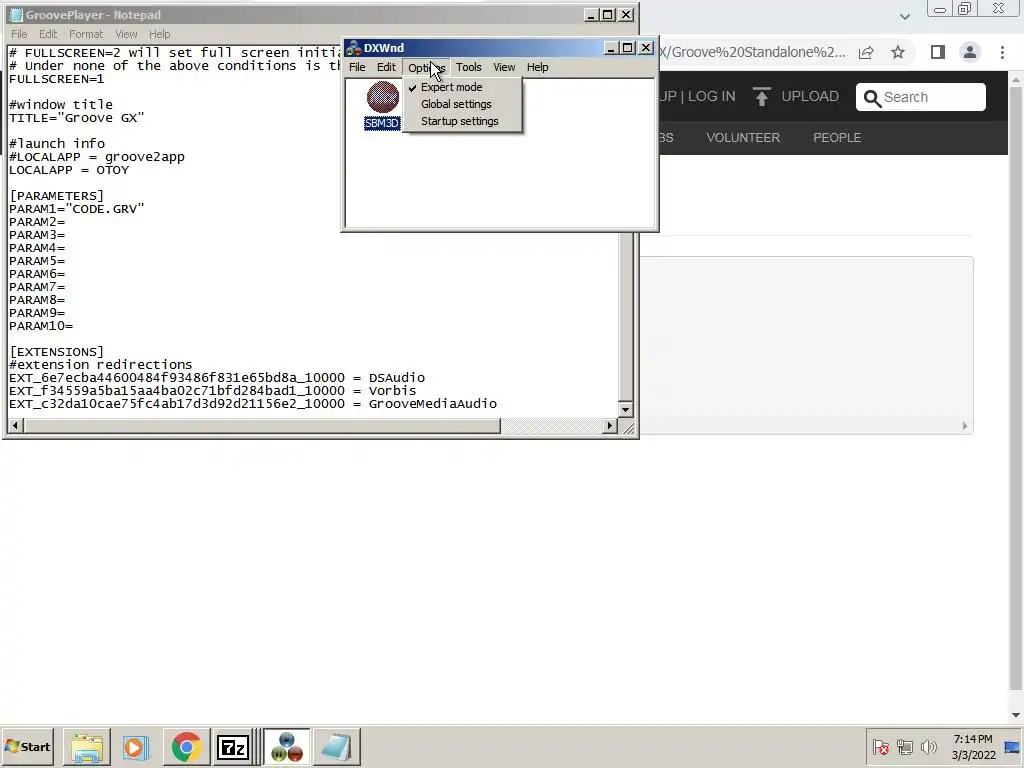1024x768 pixels.
Task: Open Notepad Format menu
Action: 86,34
